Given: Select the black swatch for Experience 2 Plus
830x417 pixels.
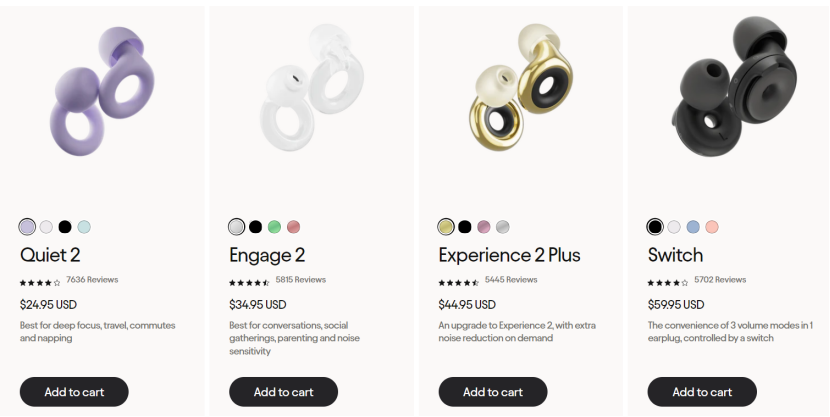Looking at the screenshot, I should point(465,227).
